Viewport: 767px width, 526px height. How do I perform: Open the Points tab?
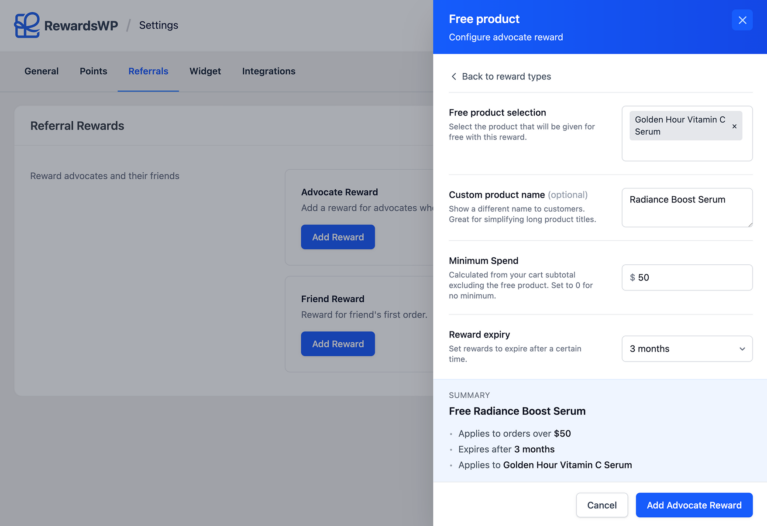(x=93, y=71)
